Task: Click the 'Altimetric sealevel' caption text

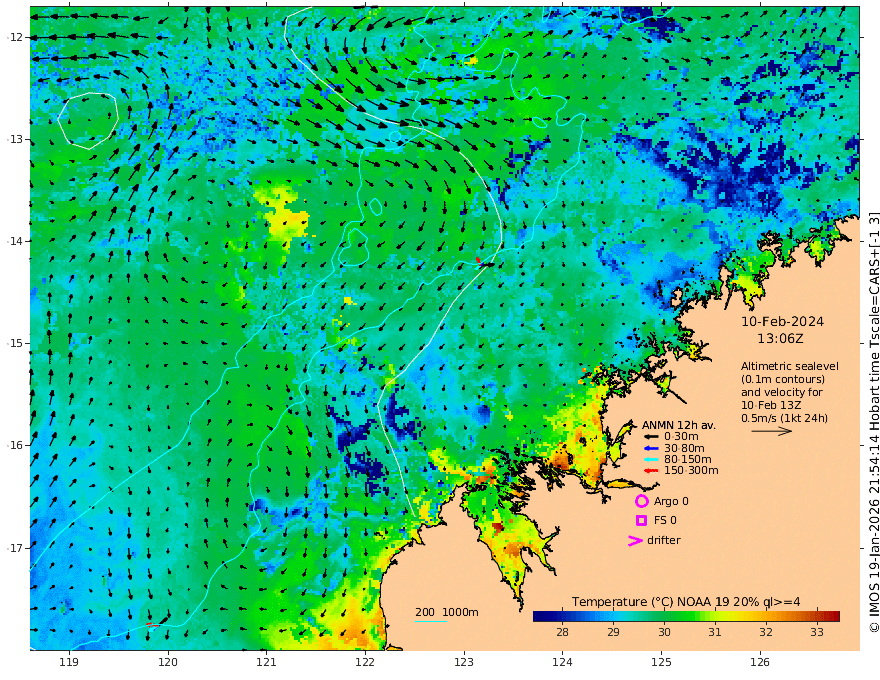Action: pyautogui.click(x=790, y=366)
